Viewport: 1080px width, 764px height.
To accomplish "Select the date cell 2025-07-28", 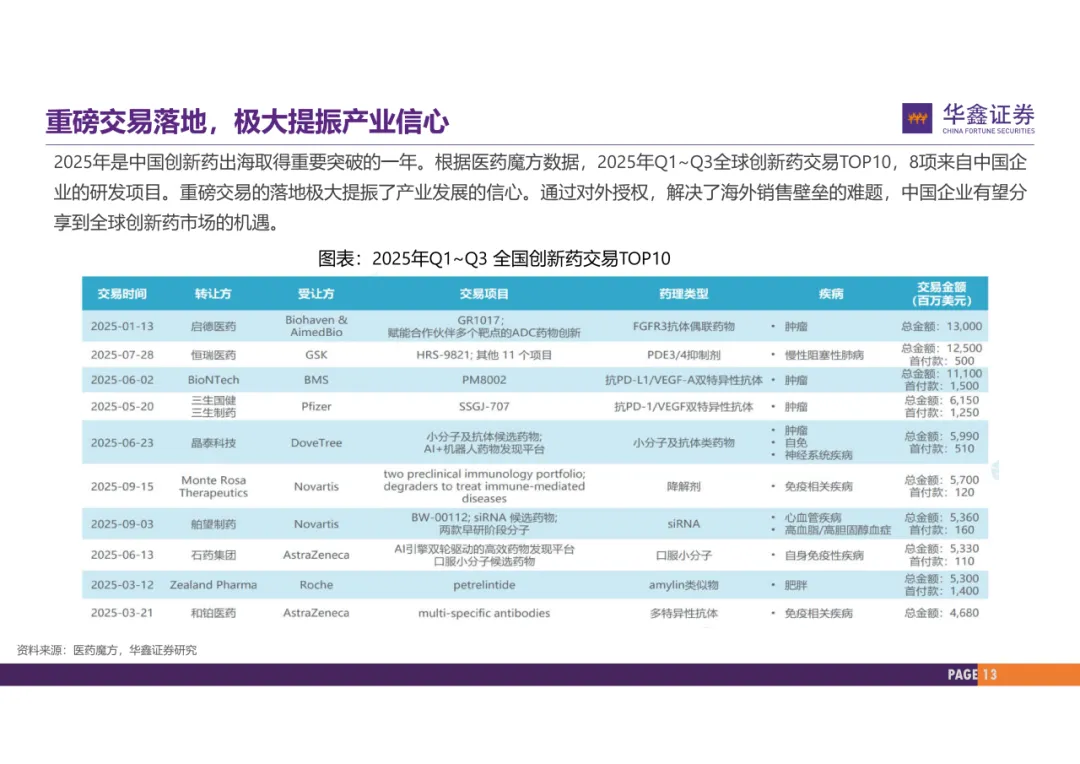I will pyautogui.click(x=122, y=355).
